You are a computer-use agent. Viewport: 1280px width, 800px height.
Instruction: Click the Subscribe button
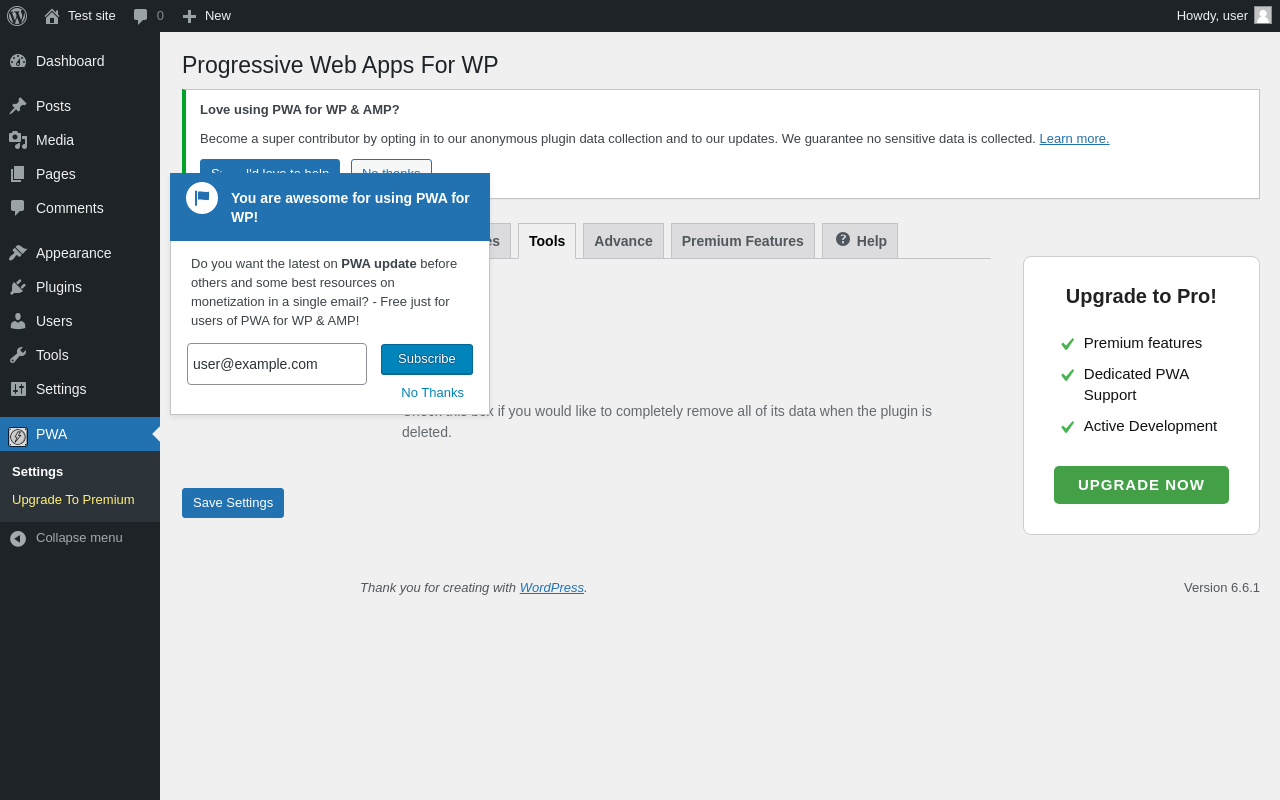427,359
